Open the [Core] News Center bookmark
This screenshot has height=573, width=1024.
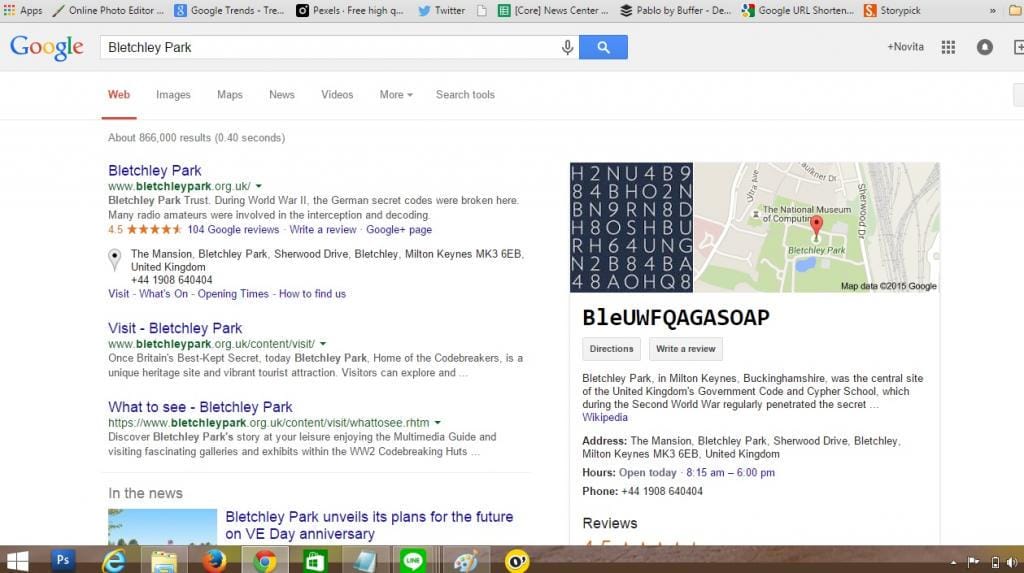pos(553,10)
